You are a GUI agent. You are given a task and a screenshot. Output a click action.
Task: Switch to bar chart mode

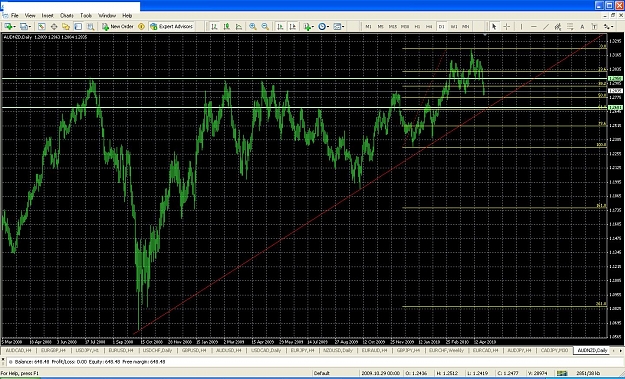[214, 26]
